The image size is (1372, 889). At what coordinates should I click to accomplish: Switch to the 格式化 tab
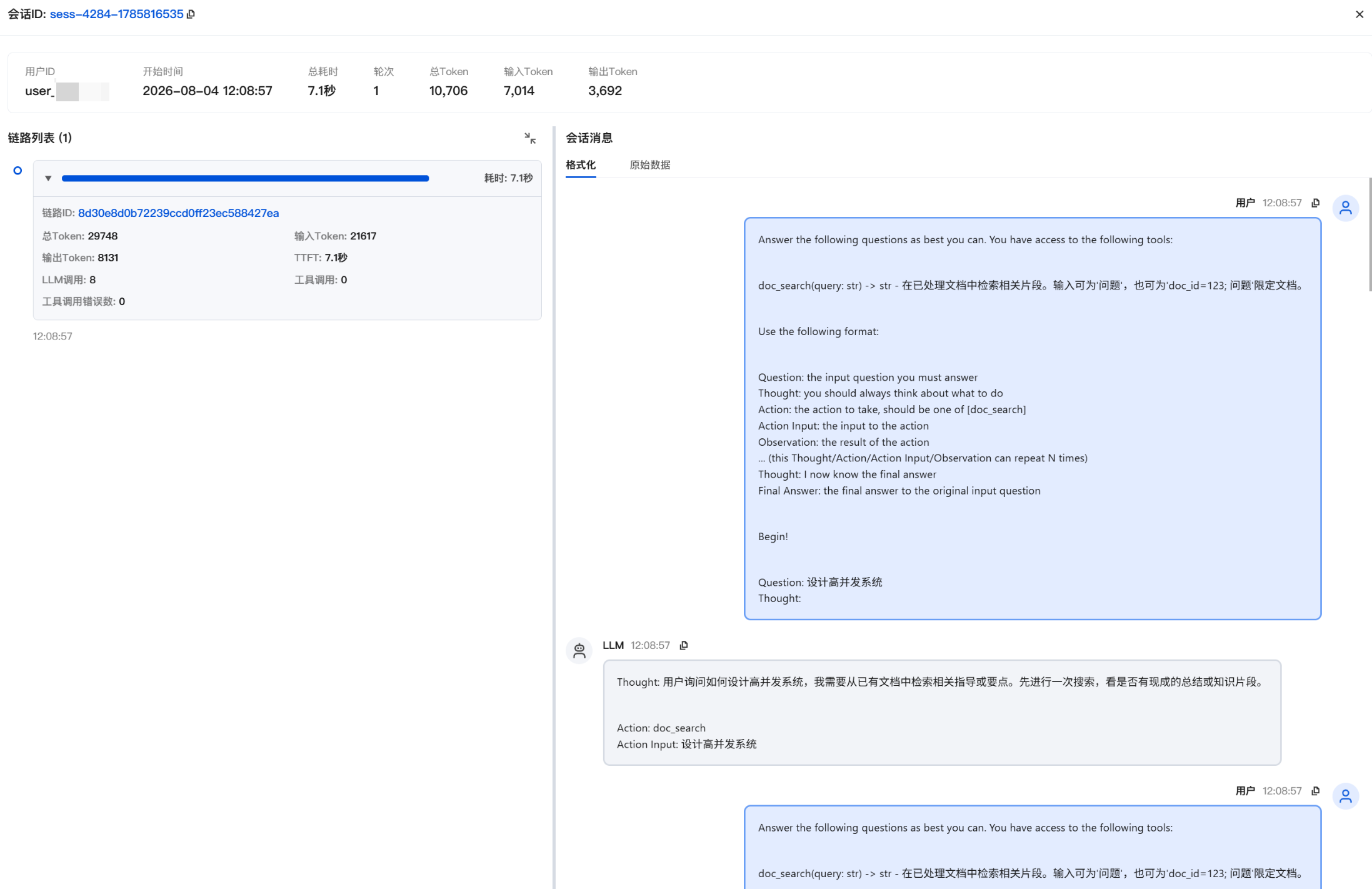pos(581,165)
